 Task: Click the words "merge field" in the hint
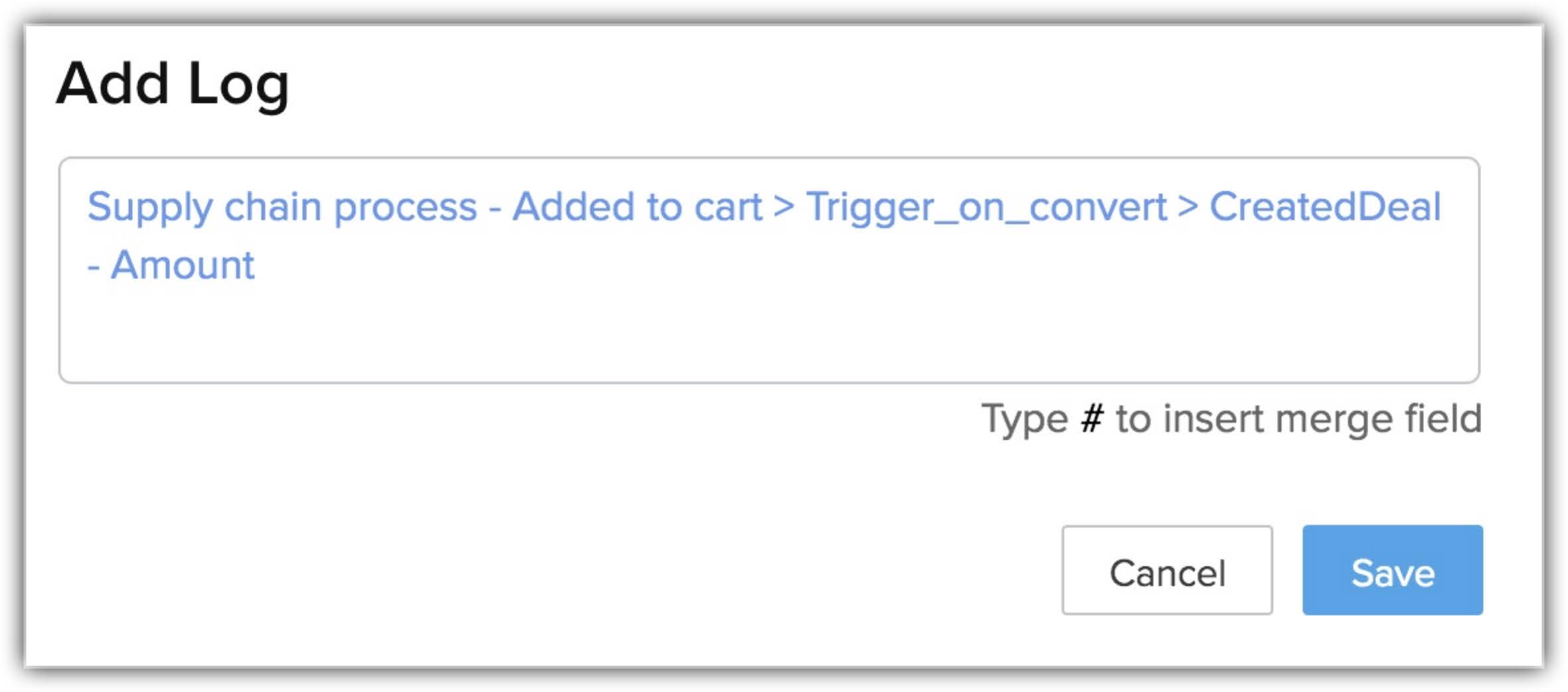1378,419
